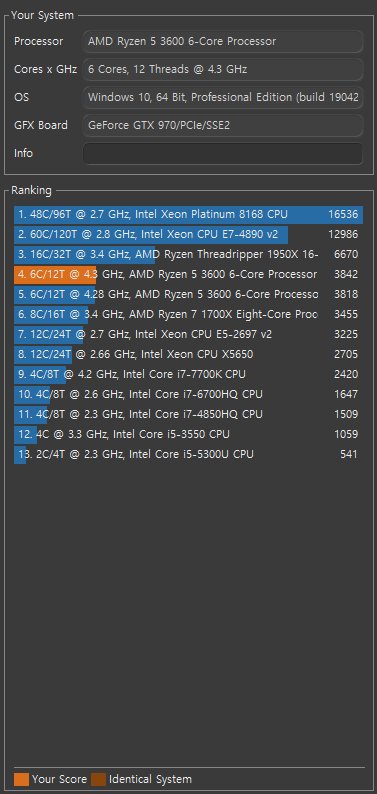Select the Core i7-7700K ranking row
This screenshot has height=794, width=377.
click(188, 374)
